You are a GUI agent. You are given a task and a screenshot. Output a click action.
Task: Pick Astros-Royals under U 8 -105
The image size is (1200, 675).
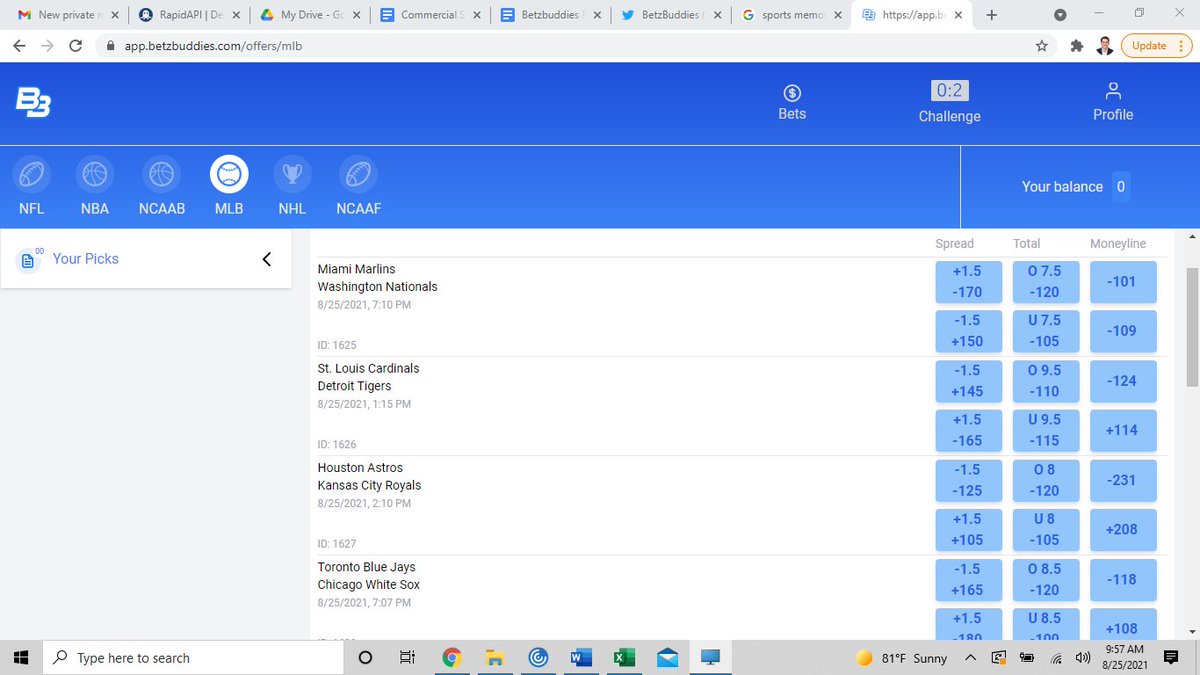(x=1044, y=529)
